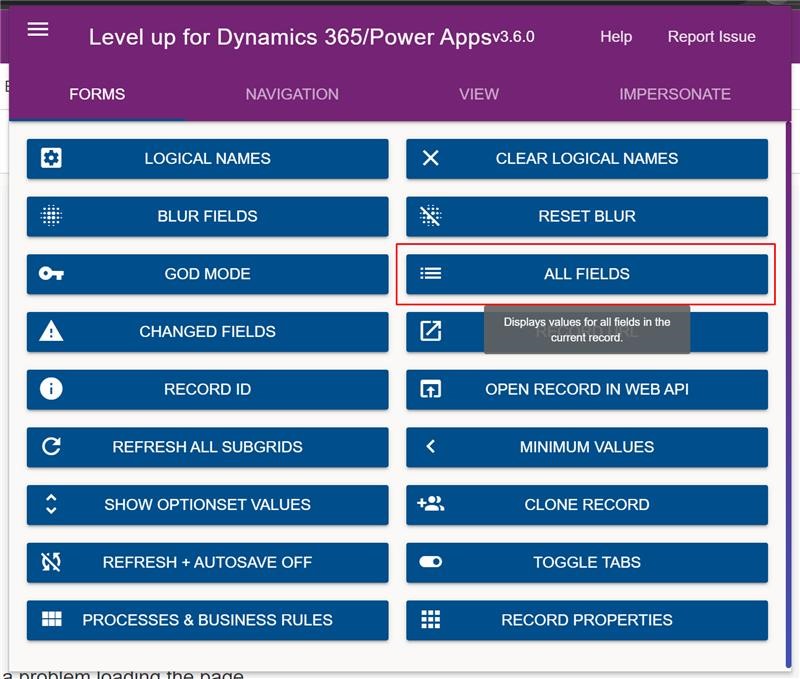Image resolution: width=800 pixels, height=679 pixels.
Task: Click the vertical scrollbar on popup's right edge
Action: click(x=788, y=393)
